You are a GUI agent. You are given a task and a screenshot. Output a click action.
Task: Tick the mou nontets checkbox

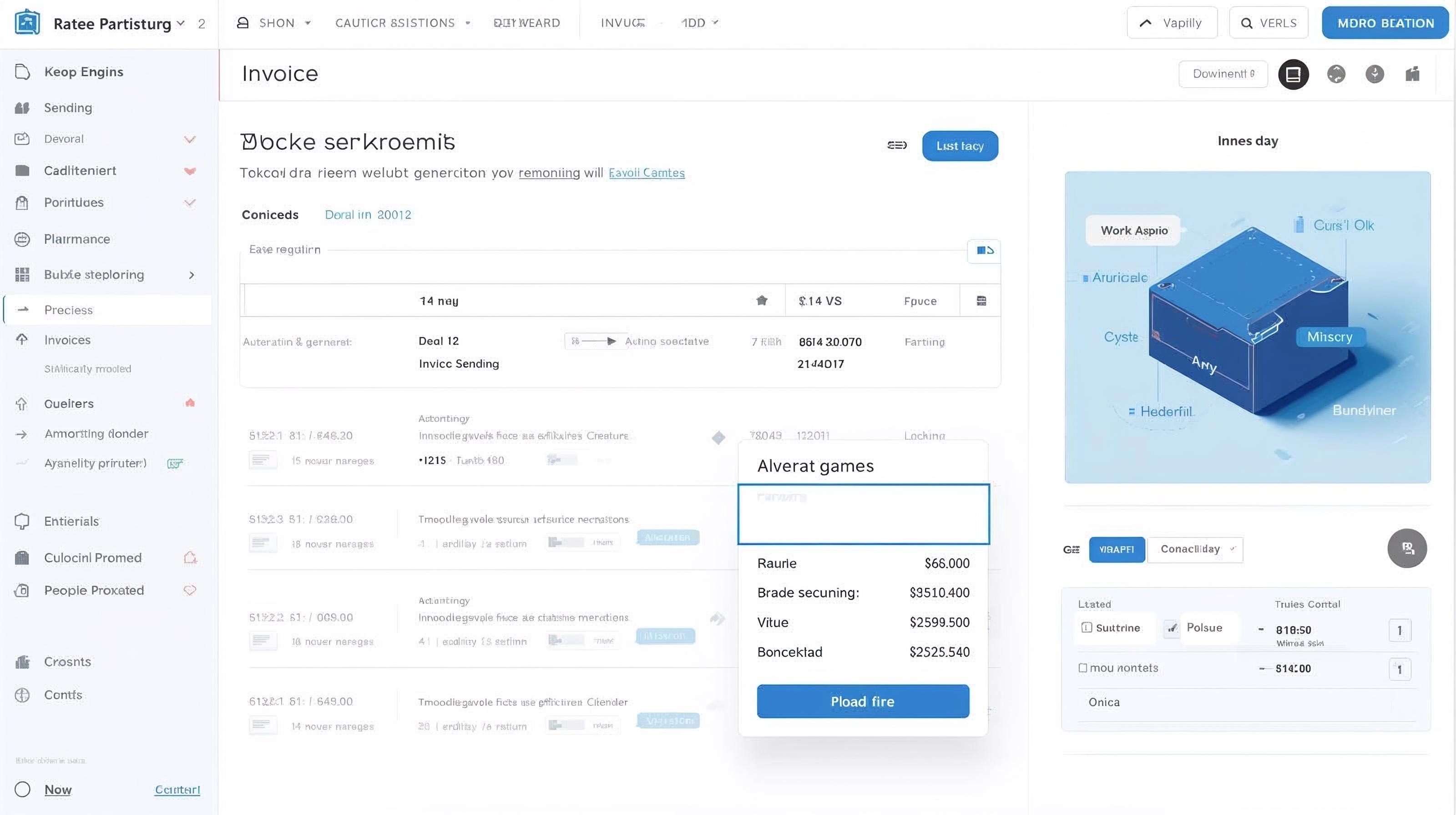click(1082, 668)
